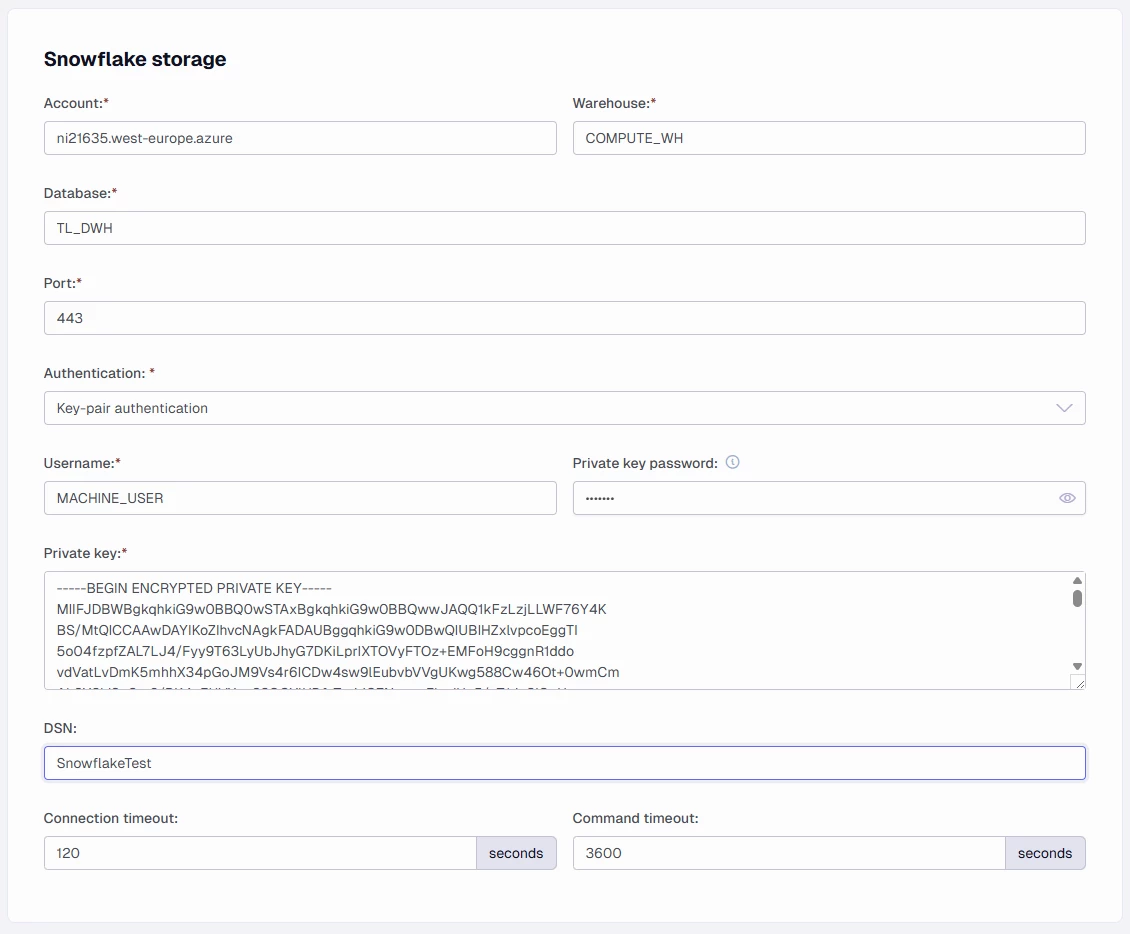Click the Private key textarea resize handle

1077,682
